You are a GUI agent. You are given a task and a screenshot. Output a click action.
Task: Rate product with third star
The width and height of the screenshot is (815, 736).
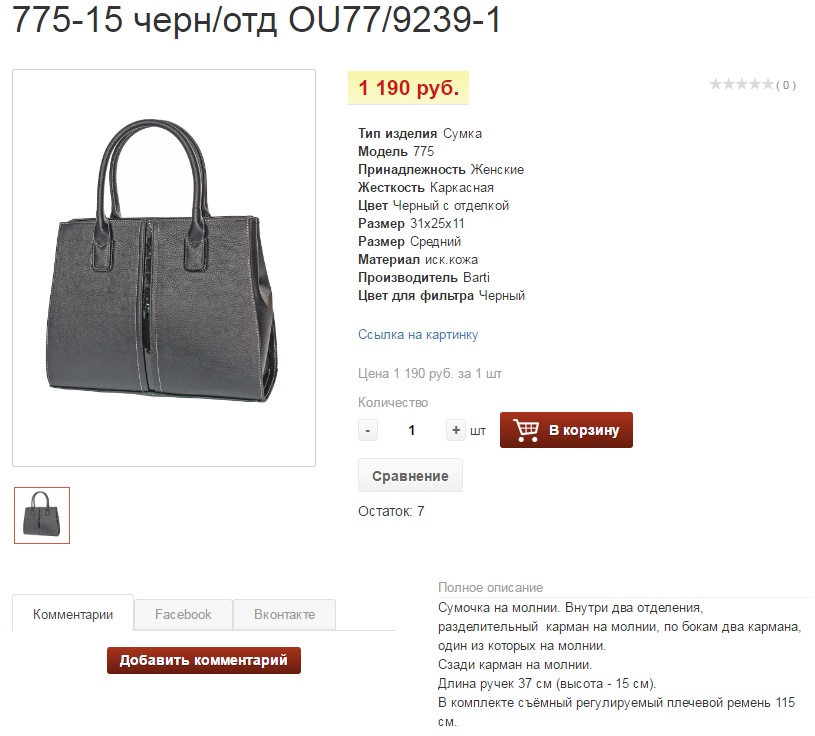coord(742,84)
